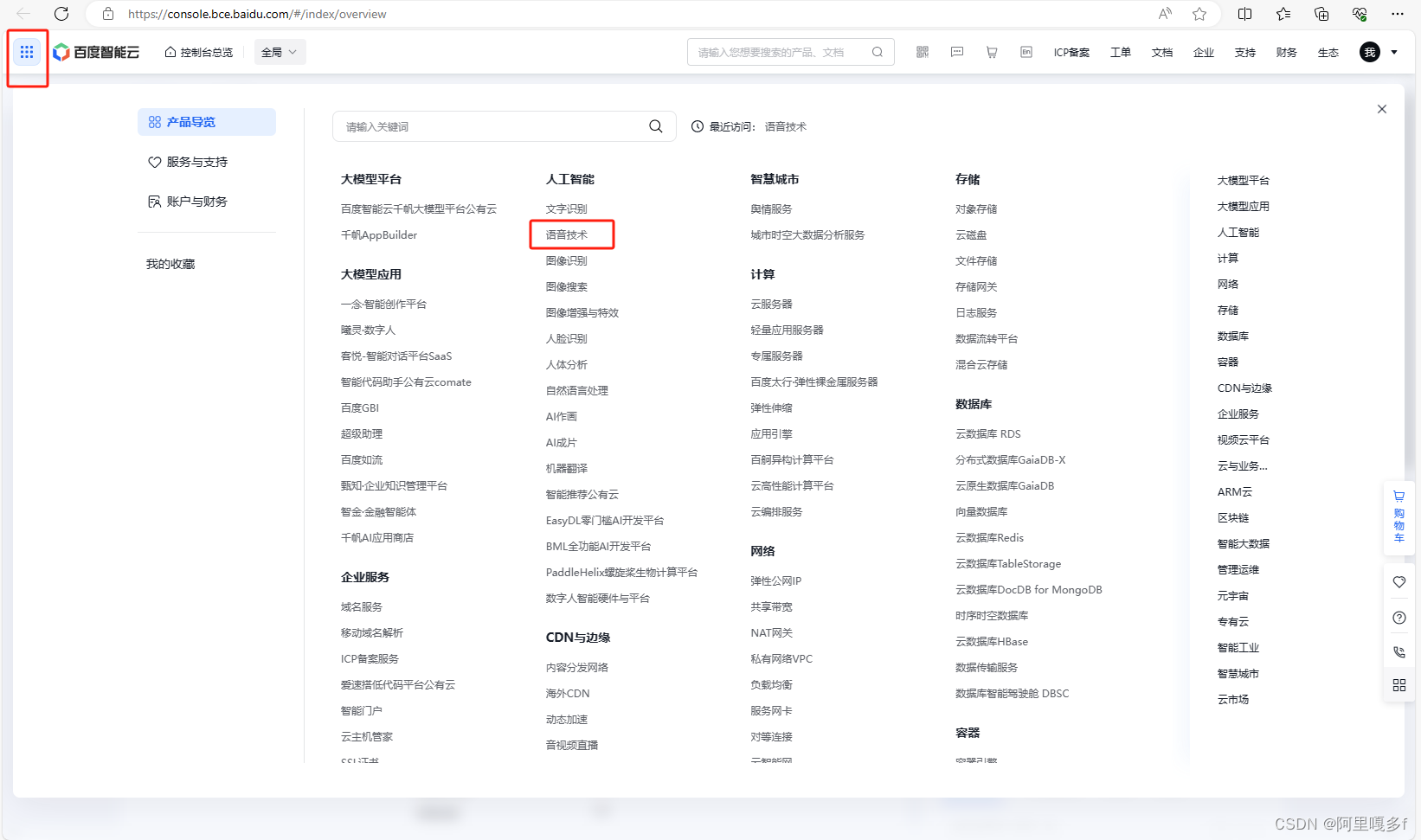This screenshot has width=1421, height=840.
Task: Open browser collections icon
Action: tap(1321, 14)
